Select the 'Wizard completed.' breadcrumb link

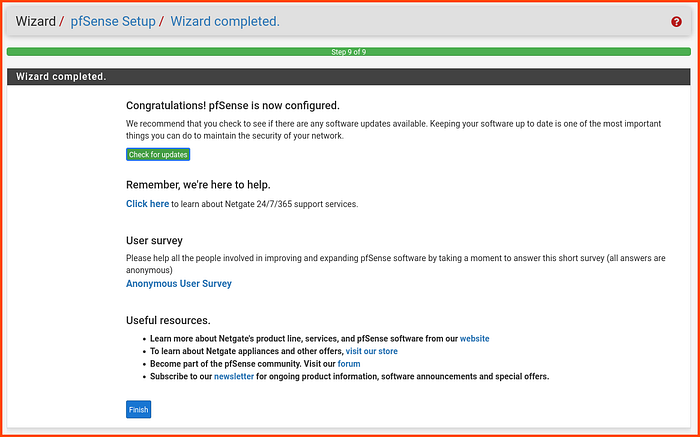pos(225,21)
